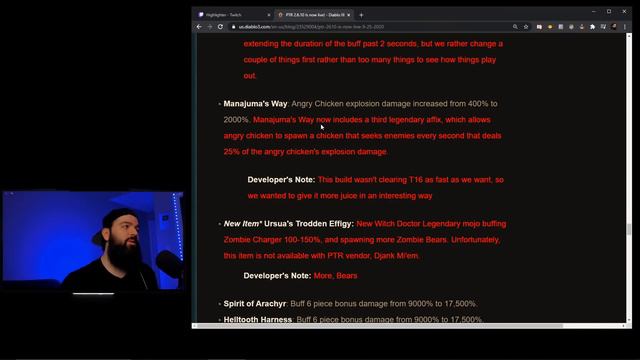Click "Developer's Note:" about clearing T16
640x360 pixels.
tap(281, 180)
